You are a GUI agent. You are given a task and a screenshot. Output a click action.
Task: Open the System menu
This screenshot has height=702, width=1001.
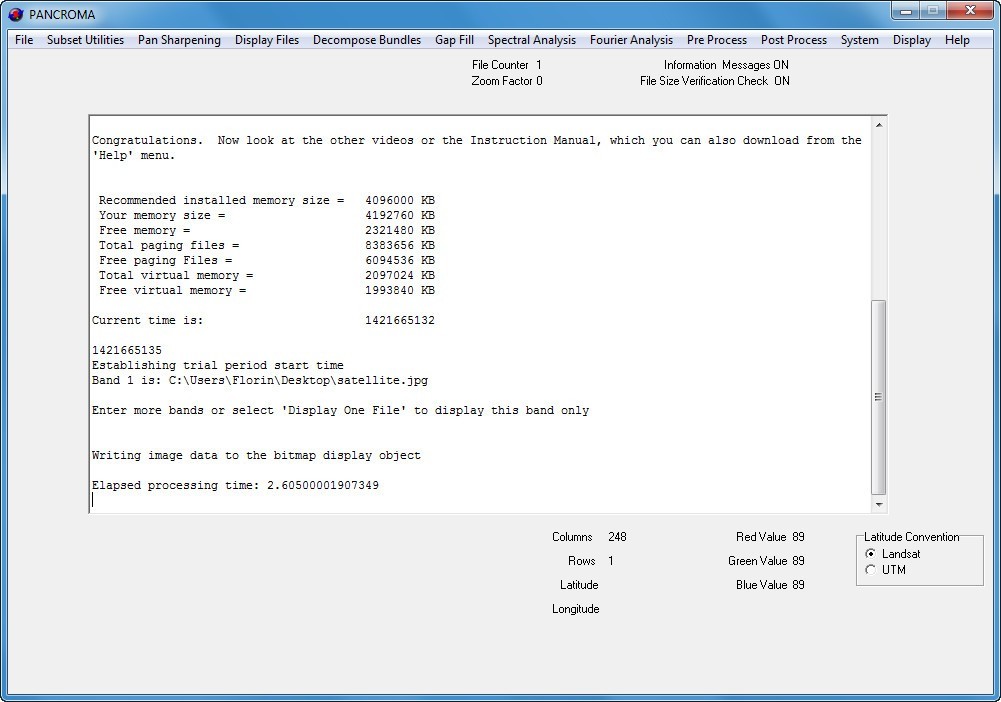click(860, 40)
